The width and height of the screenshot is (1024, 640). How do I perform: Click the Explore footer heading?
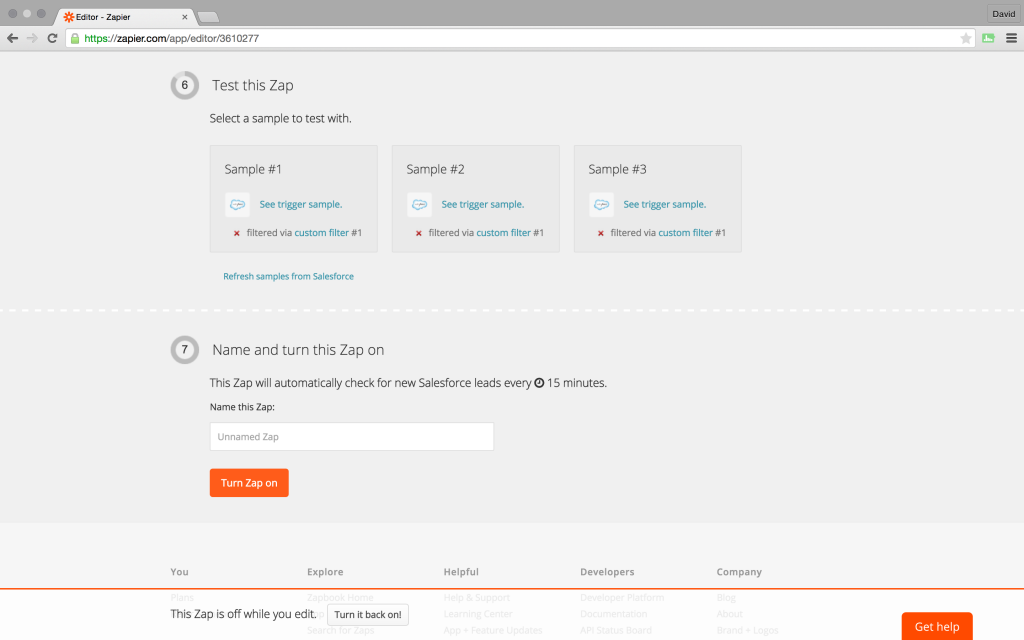pyautogui.click(x=325, y=572)
